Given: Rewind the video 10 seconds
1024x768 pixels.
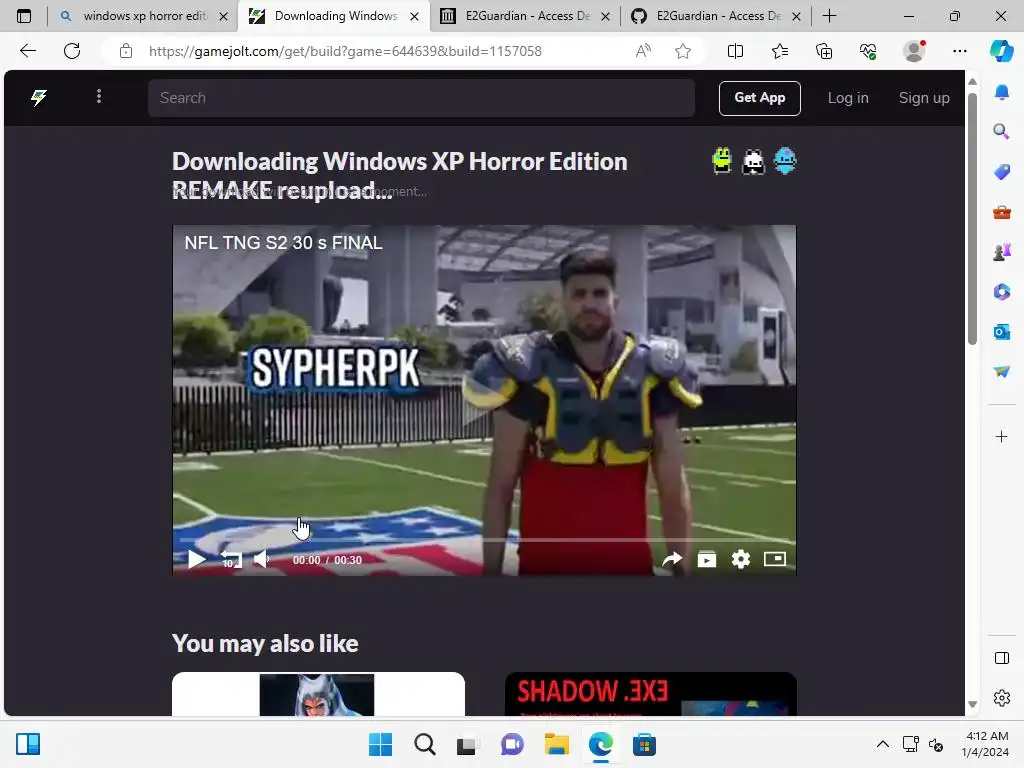Looking at the screenshot, I should point(231,560).
